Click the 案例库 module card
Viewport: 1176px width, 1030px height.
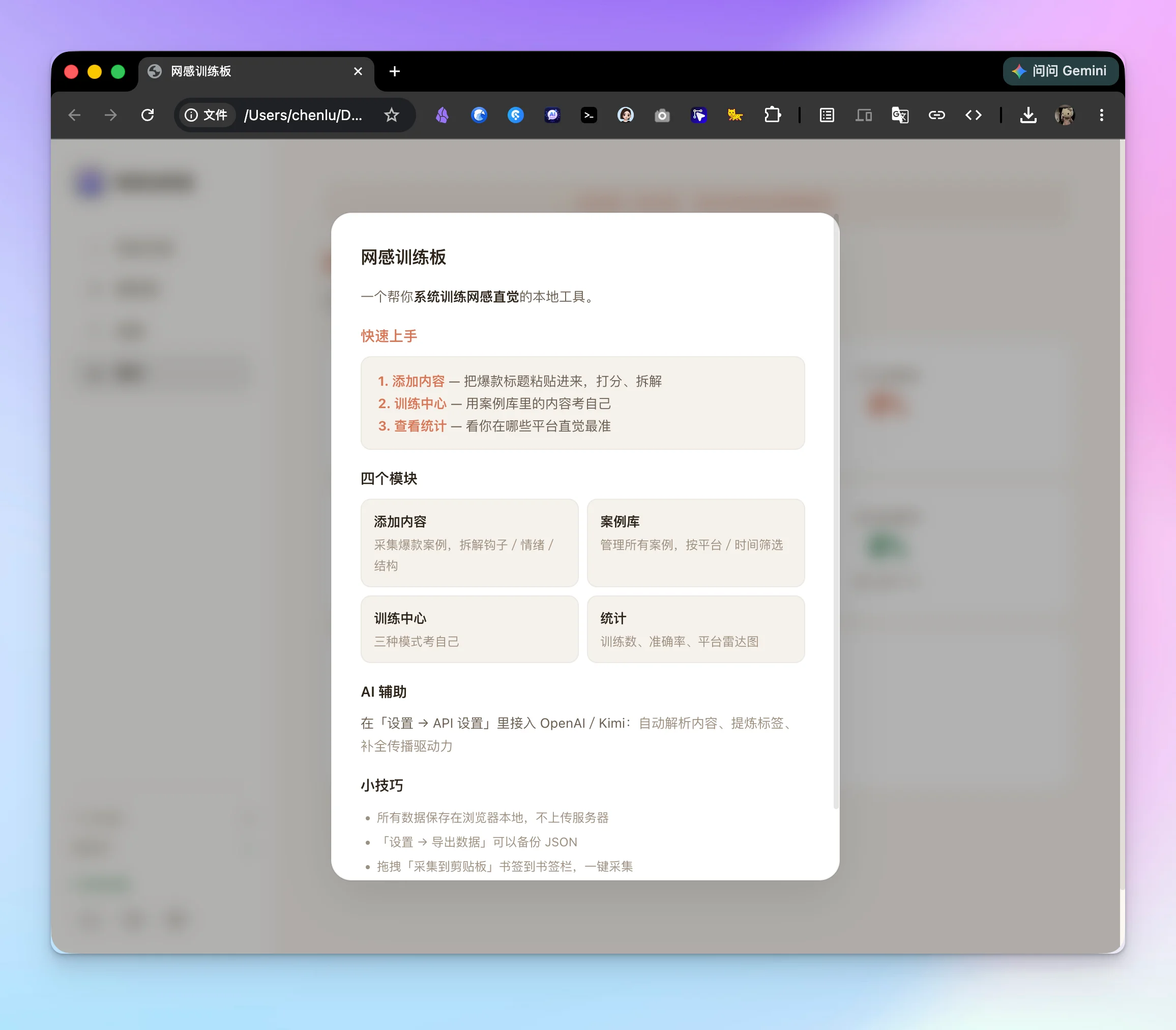click(x=696, y=542)
